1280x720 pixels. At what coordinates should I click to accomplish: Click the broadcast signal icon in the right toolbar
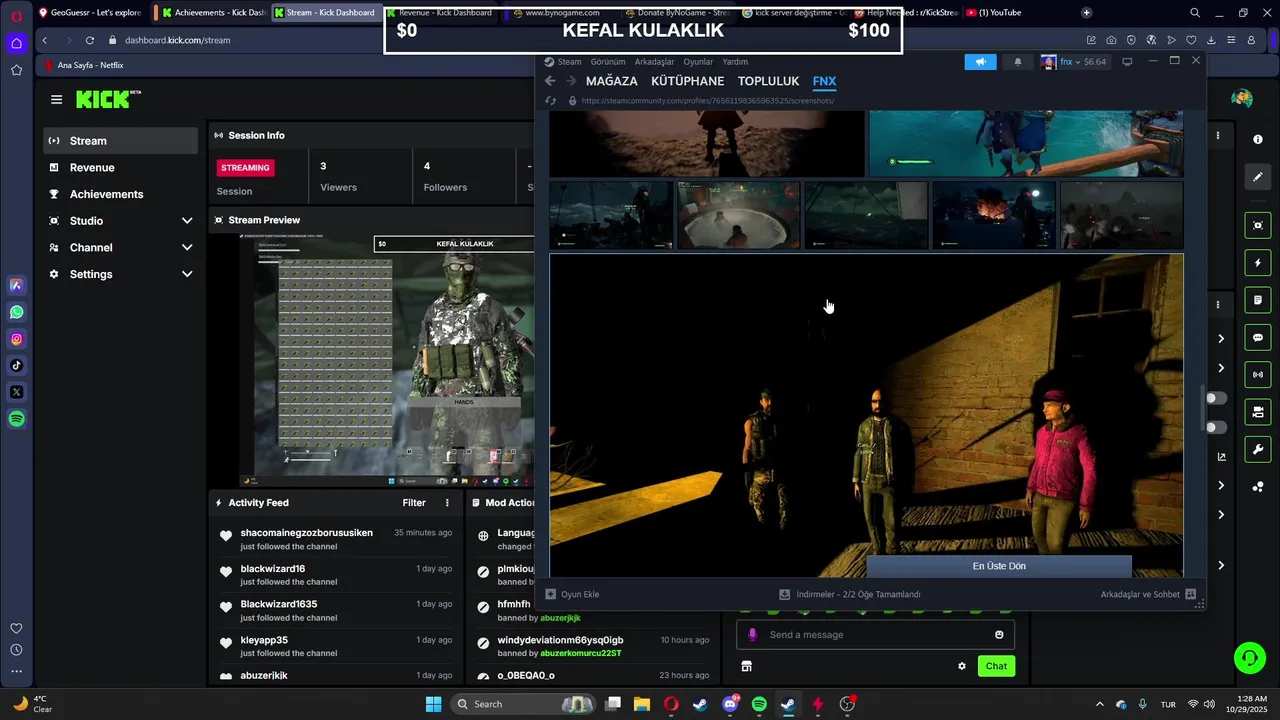[x=1258, y=375]
